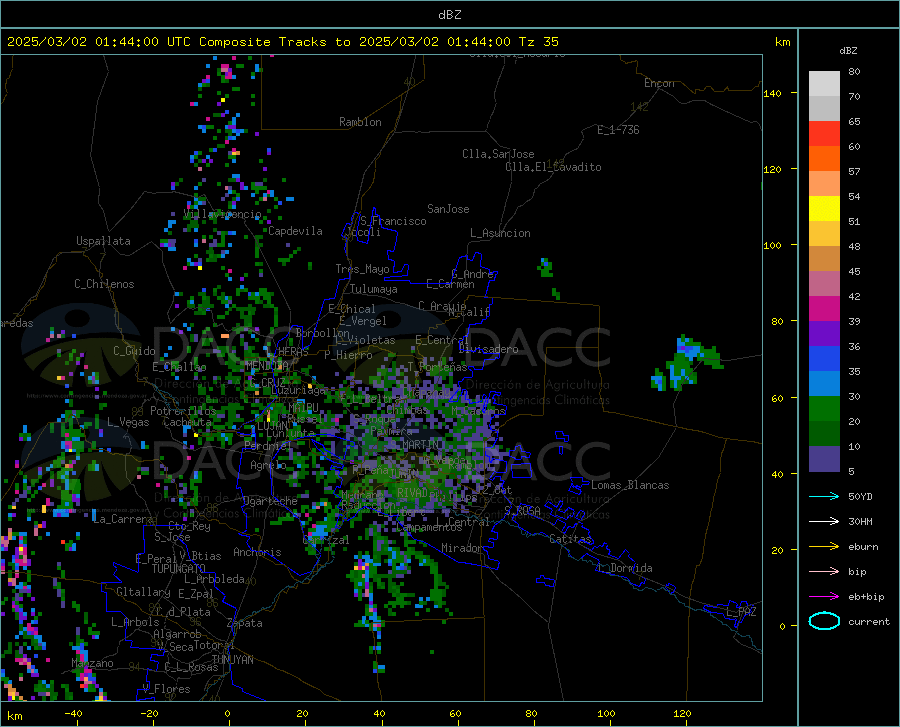Click the dBZ title at top
The height and width of the screenshot is (727, 900).
point(449,15)
